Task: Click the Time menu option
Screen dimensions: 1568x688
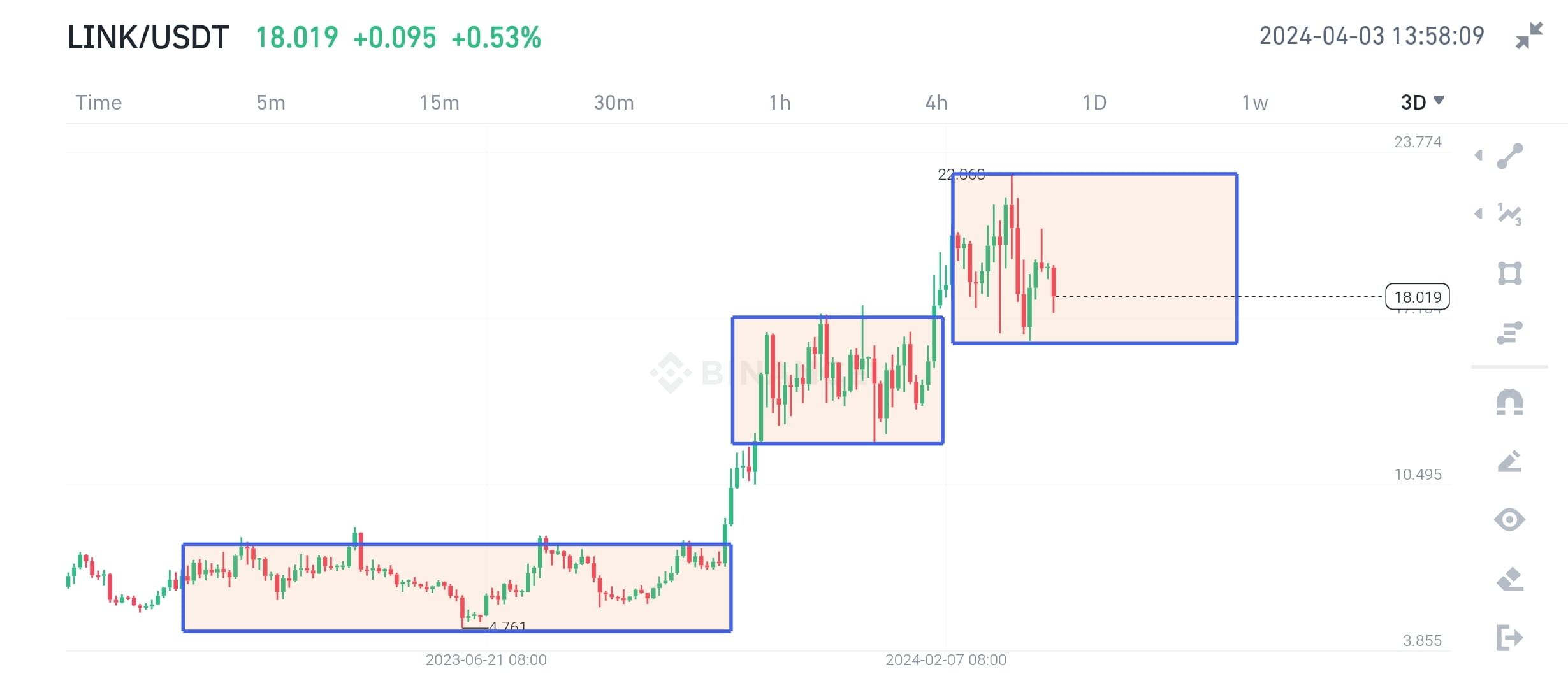Action: click(x=99, y=102)
